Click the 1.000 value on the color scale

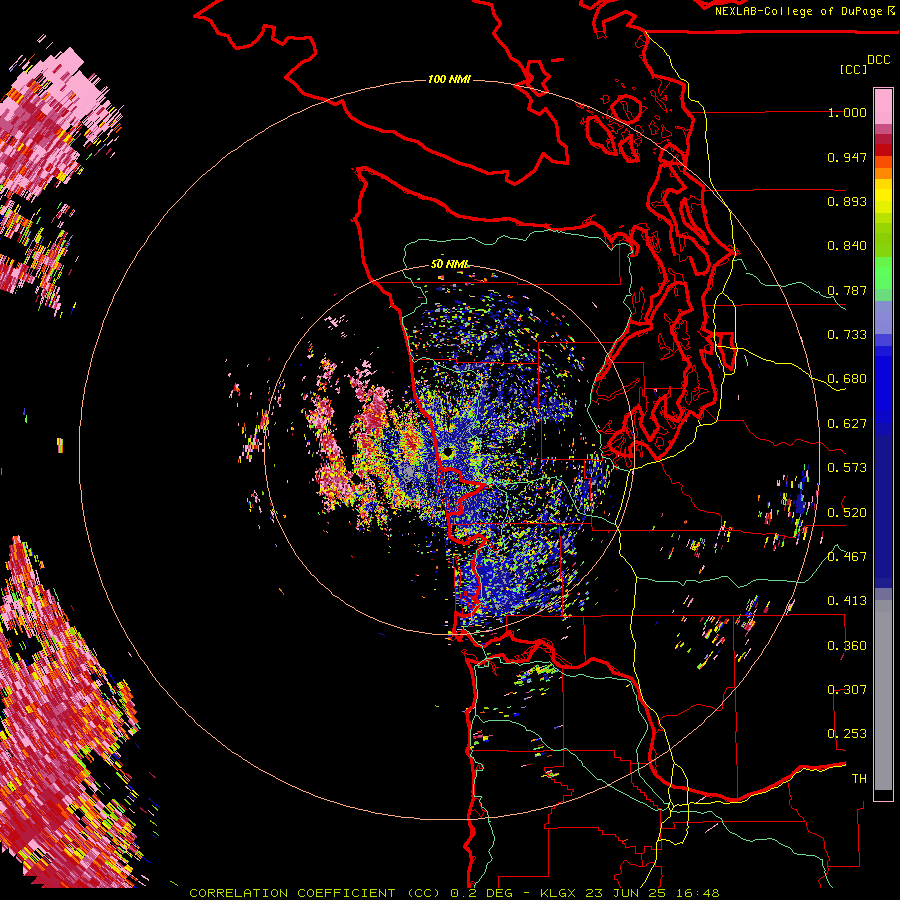847,112
